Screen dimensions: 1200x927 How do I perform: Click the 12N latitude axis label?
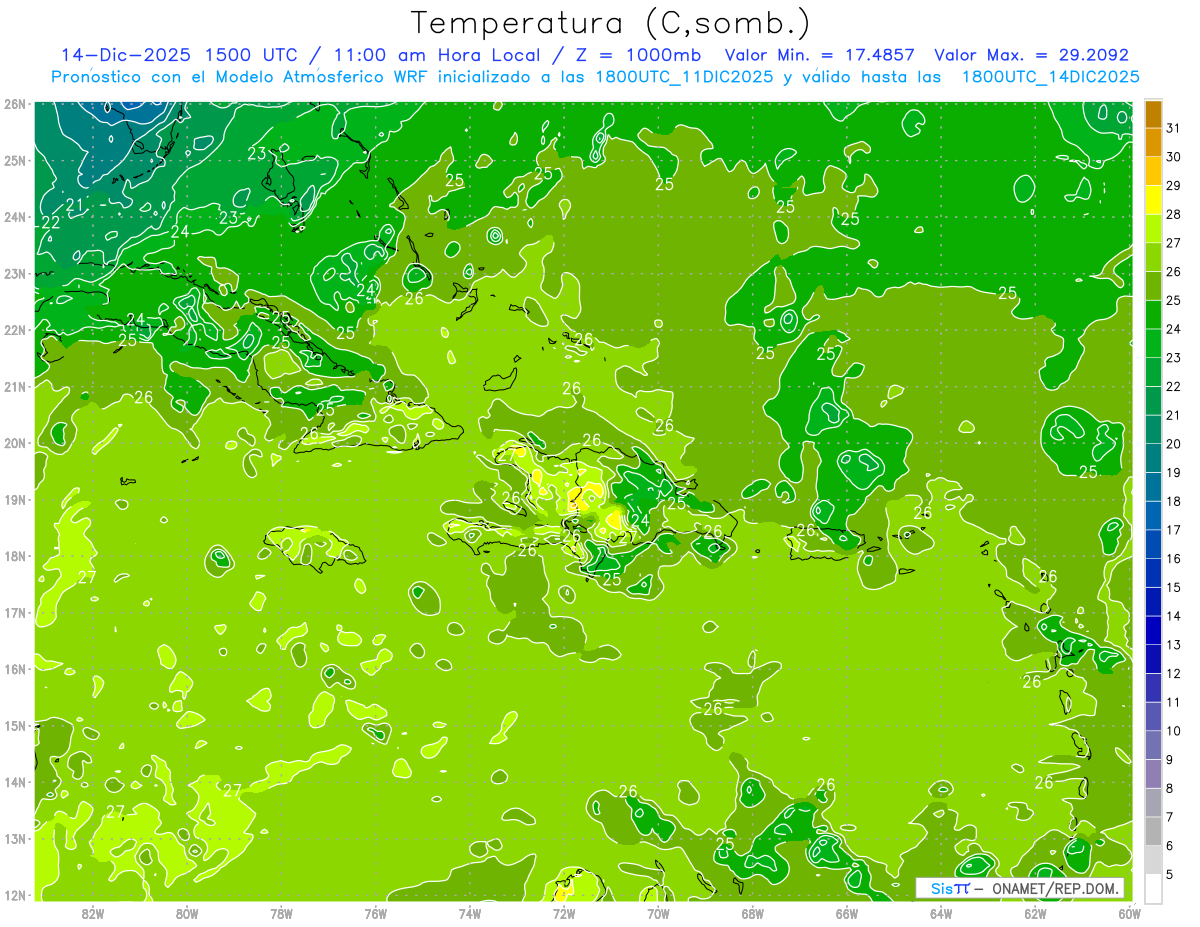pyautogui.click(x=15, y=895)
